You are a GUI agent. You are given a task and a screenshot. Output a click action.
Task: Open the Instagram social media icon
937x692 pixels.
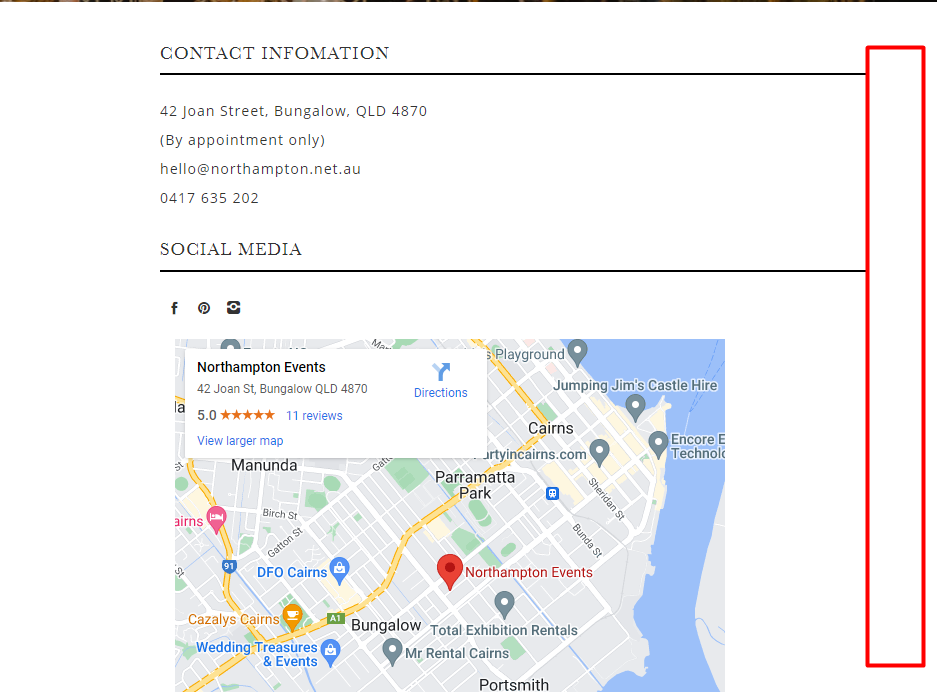click(234, 307)
